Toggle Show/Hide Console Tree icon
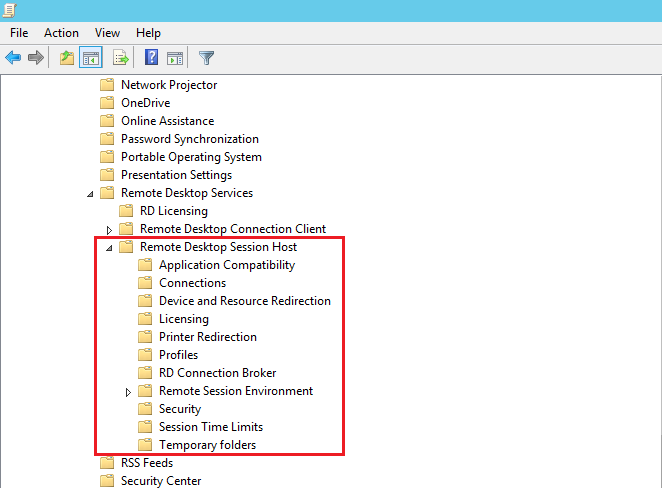Image resolution: width=662 pixels, height=488 pixels. coord(91,58)
